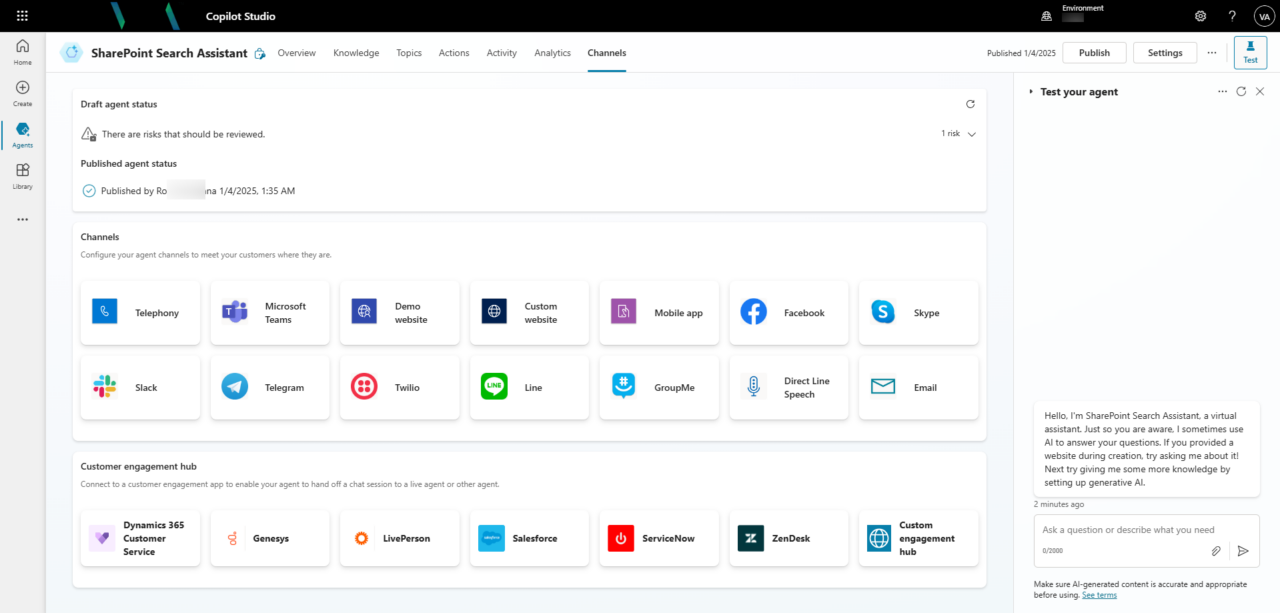The width and height of the screenshot is (1280, 613).
Task: Close the Test your agent panel
Action: click(1260, 91)
